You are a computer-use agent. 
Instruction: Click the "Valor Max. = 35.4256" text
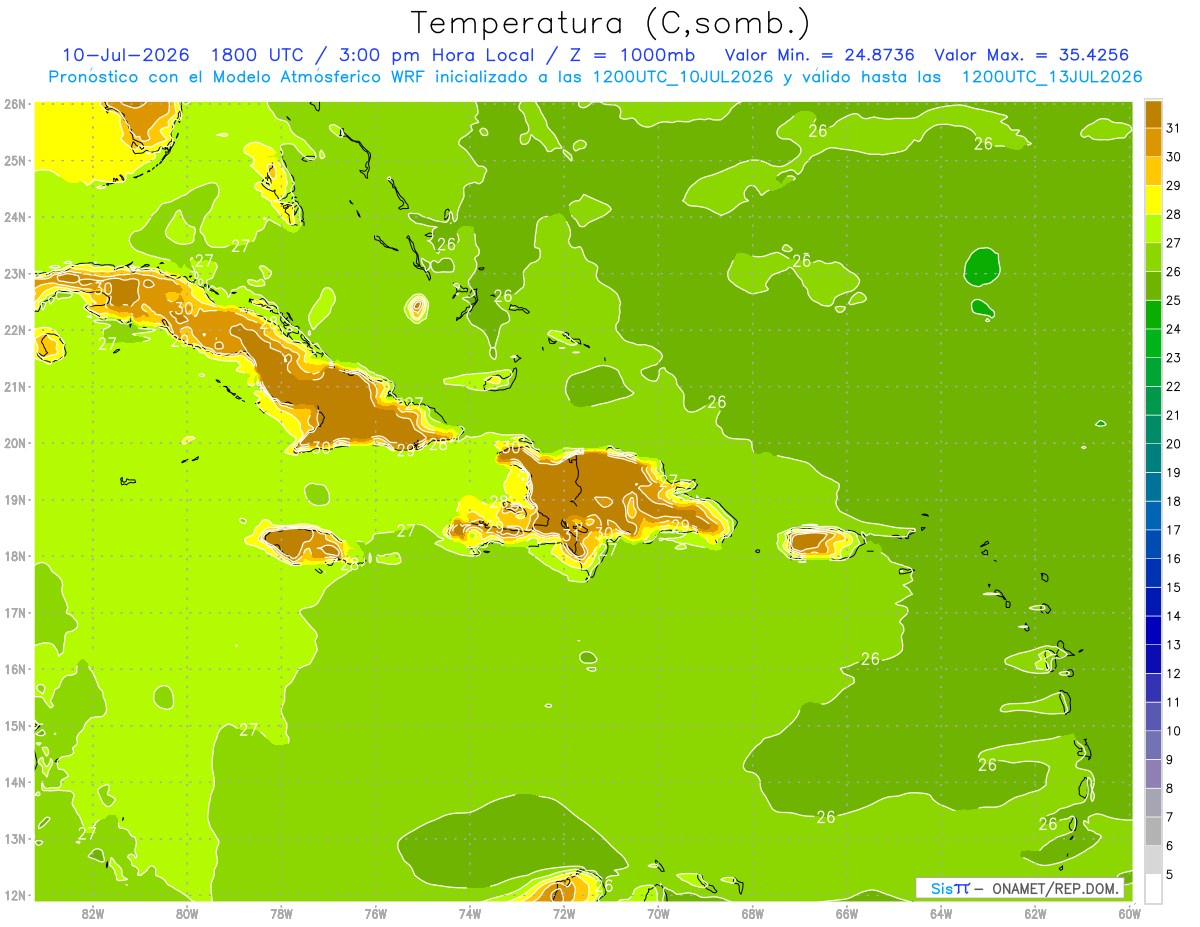click(x=1032, y=55)
